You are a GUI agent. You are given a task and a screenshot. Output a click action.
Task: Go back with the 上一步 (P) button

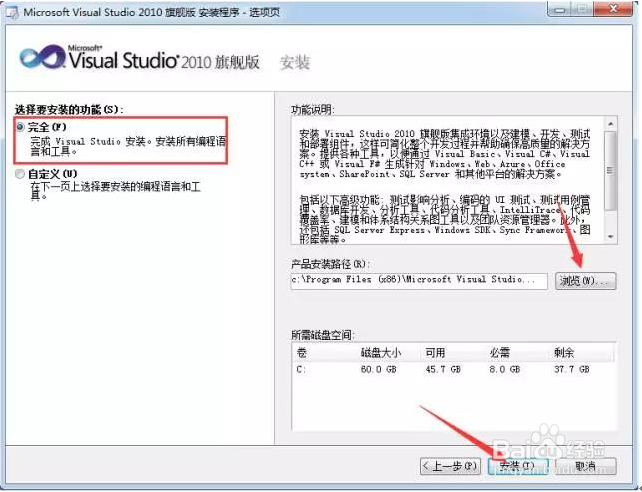tap(450, 466)
